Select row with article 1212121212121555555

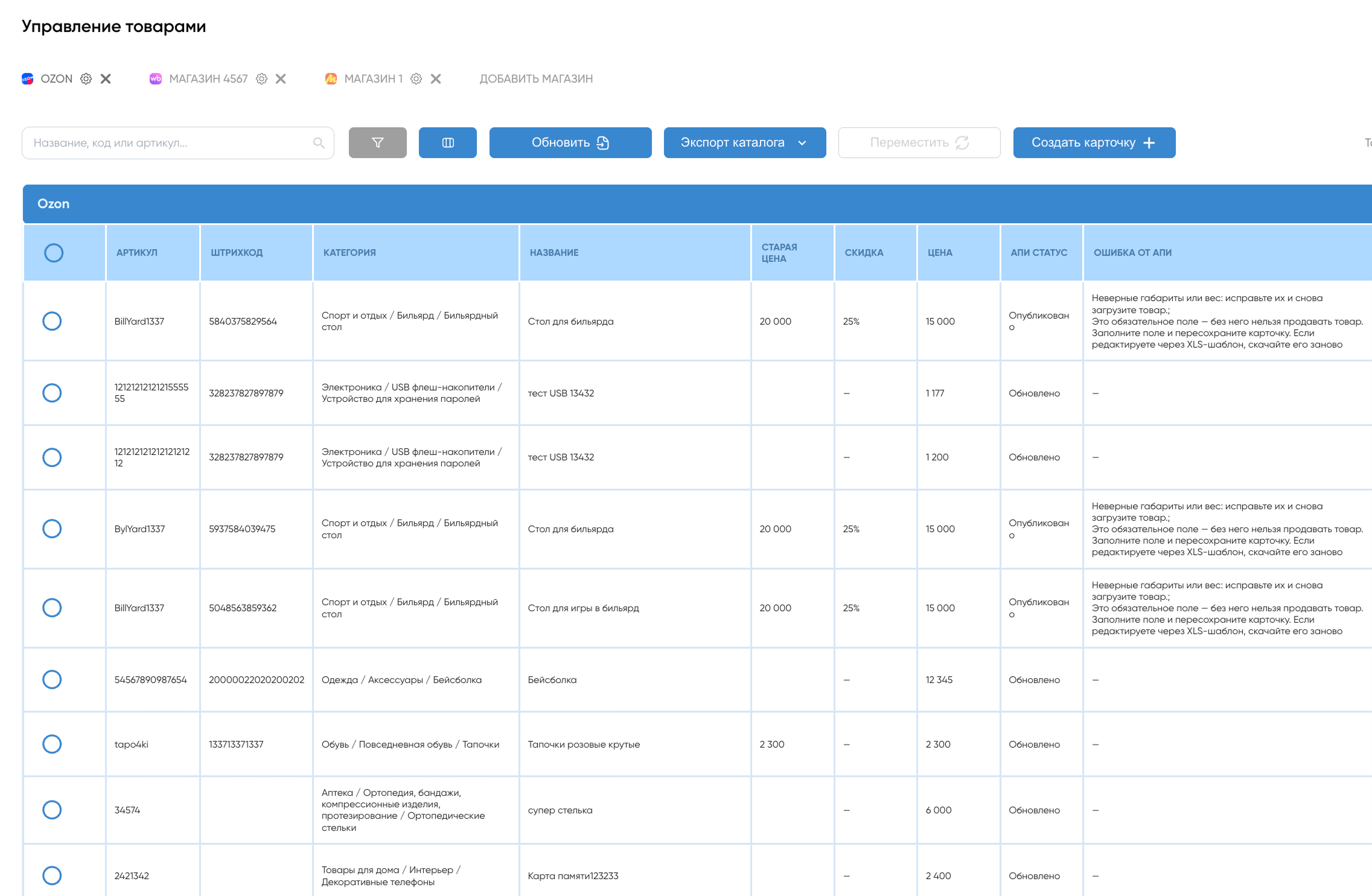(52, 393)
